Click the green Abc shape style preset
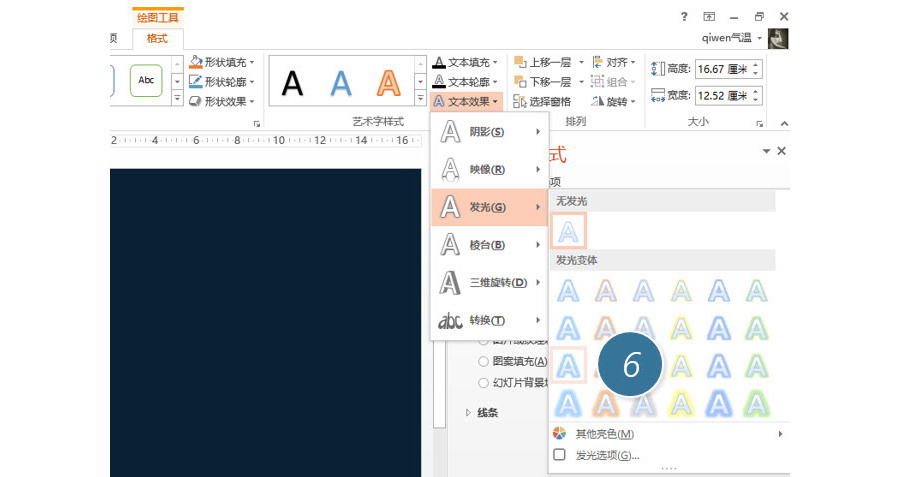Viewport: 900px width, 477px height. pos(146,80)
